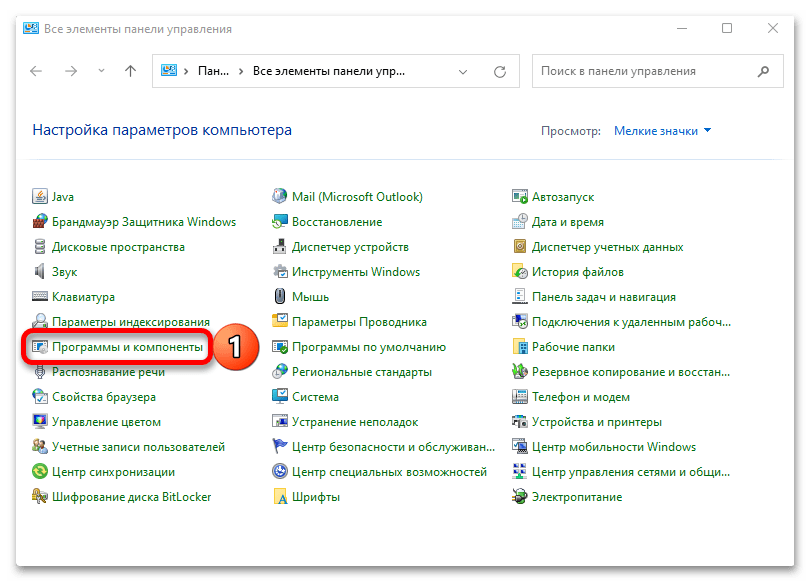Open Центр управления сетями link

coord(631,471)
